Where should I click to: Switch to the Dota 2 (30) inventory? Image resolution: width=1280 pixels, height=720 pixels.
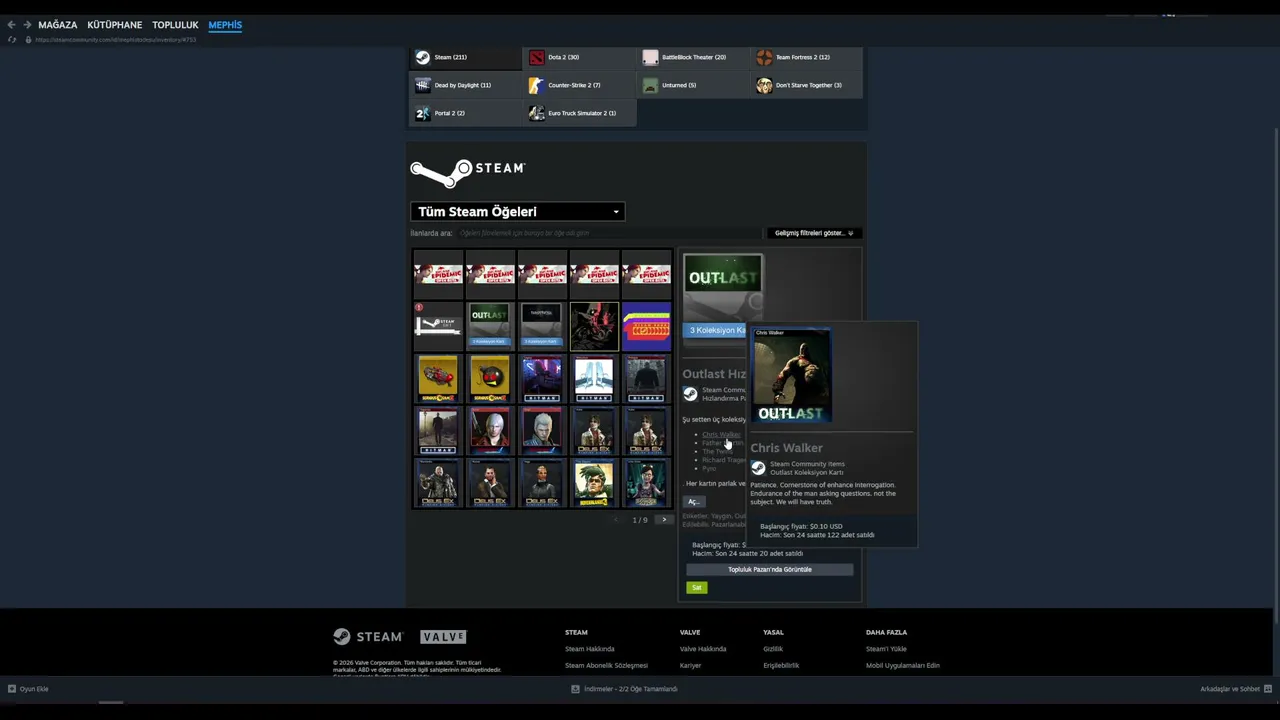pos(580,57)
